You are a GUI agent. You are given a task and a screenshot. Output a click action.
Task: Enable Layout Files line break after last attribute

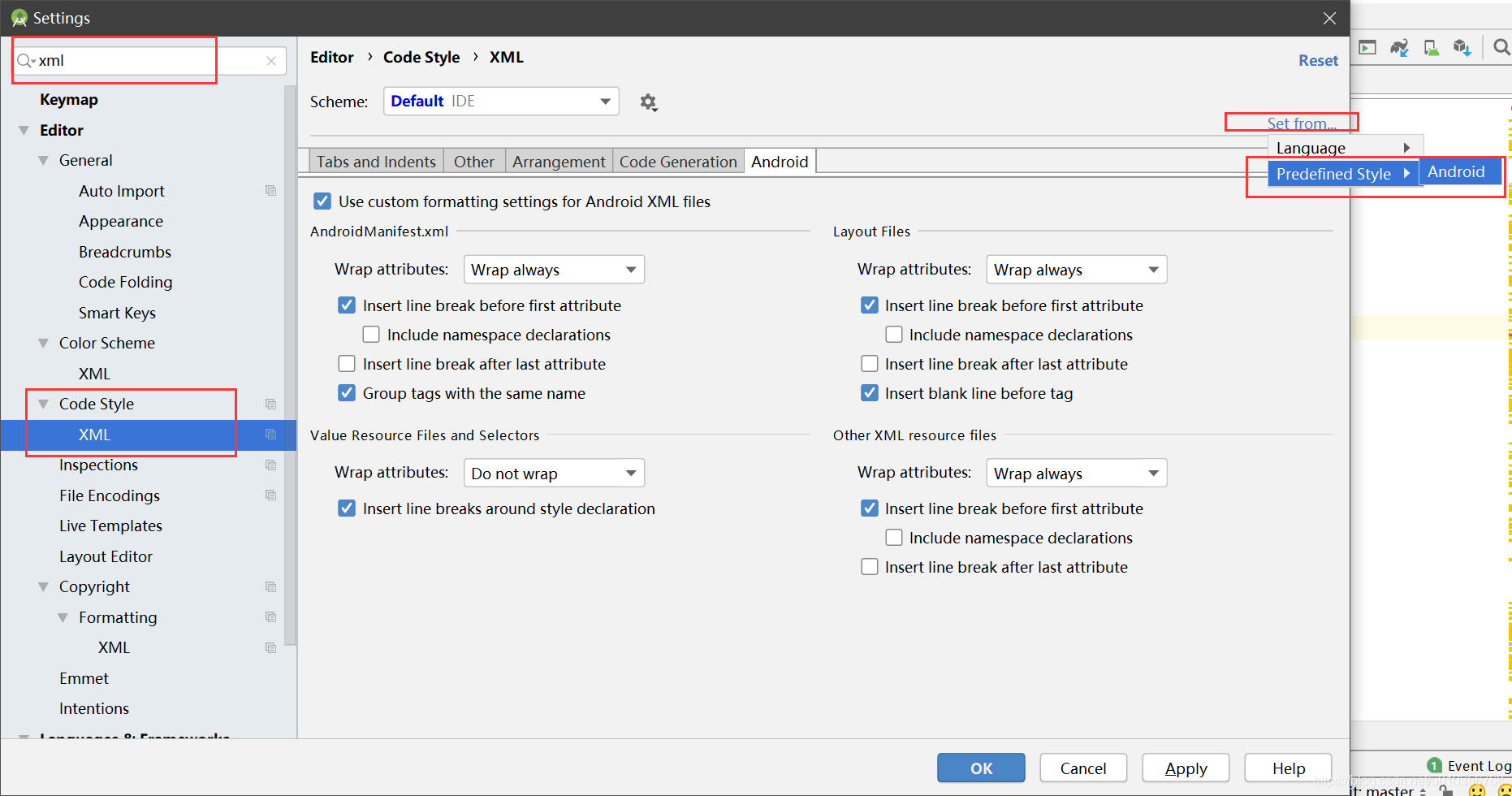point(870,364)
